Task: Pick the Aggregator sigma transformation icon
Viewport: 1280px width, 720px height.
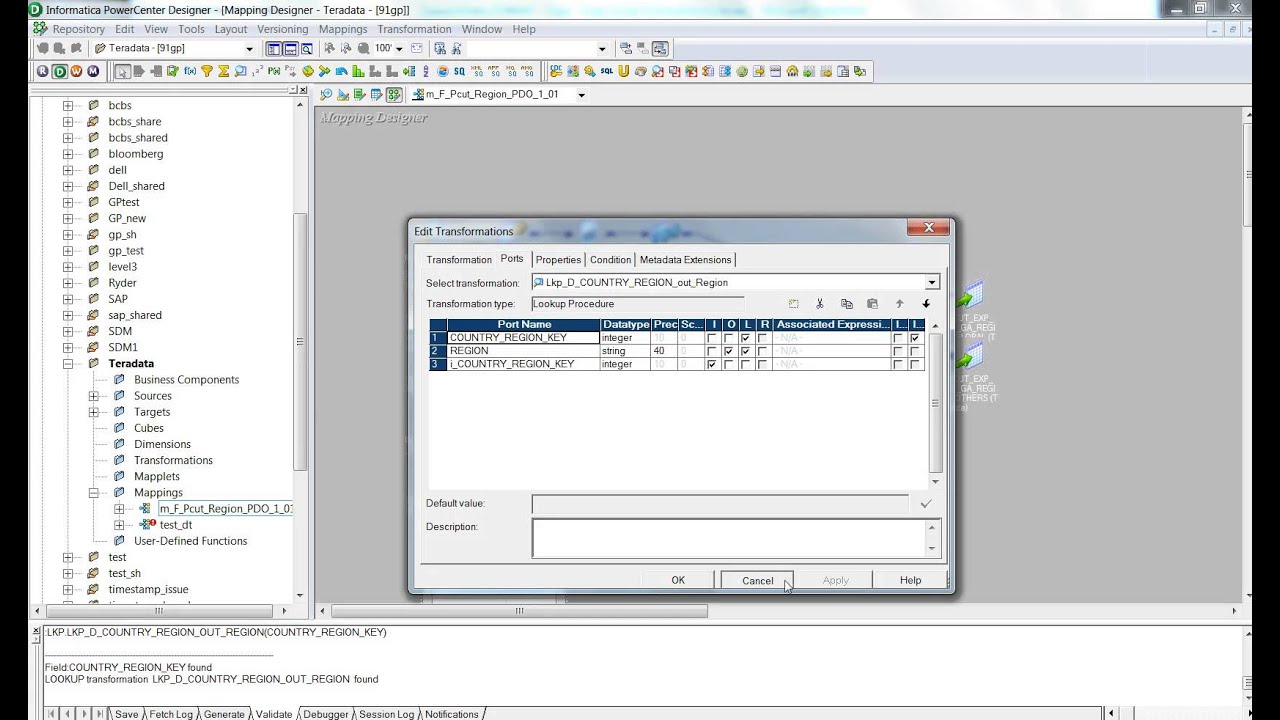Action: click(224, 71)
